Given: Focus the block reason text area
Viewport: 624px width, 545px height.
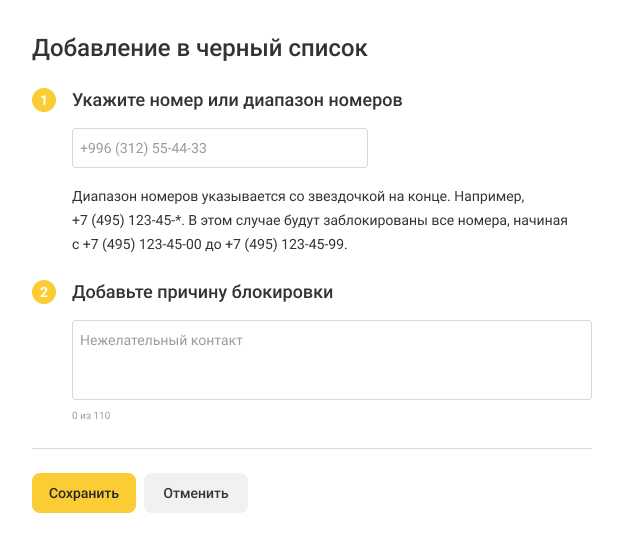Looking at the screenshot, I should click(331, 360).
